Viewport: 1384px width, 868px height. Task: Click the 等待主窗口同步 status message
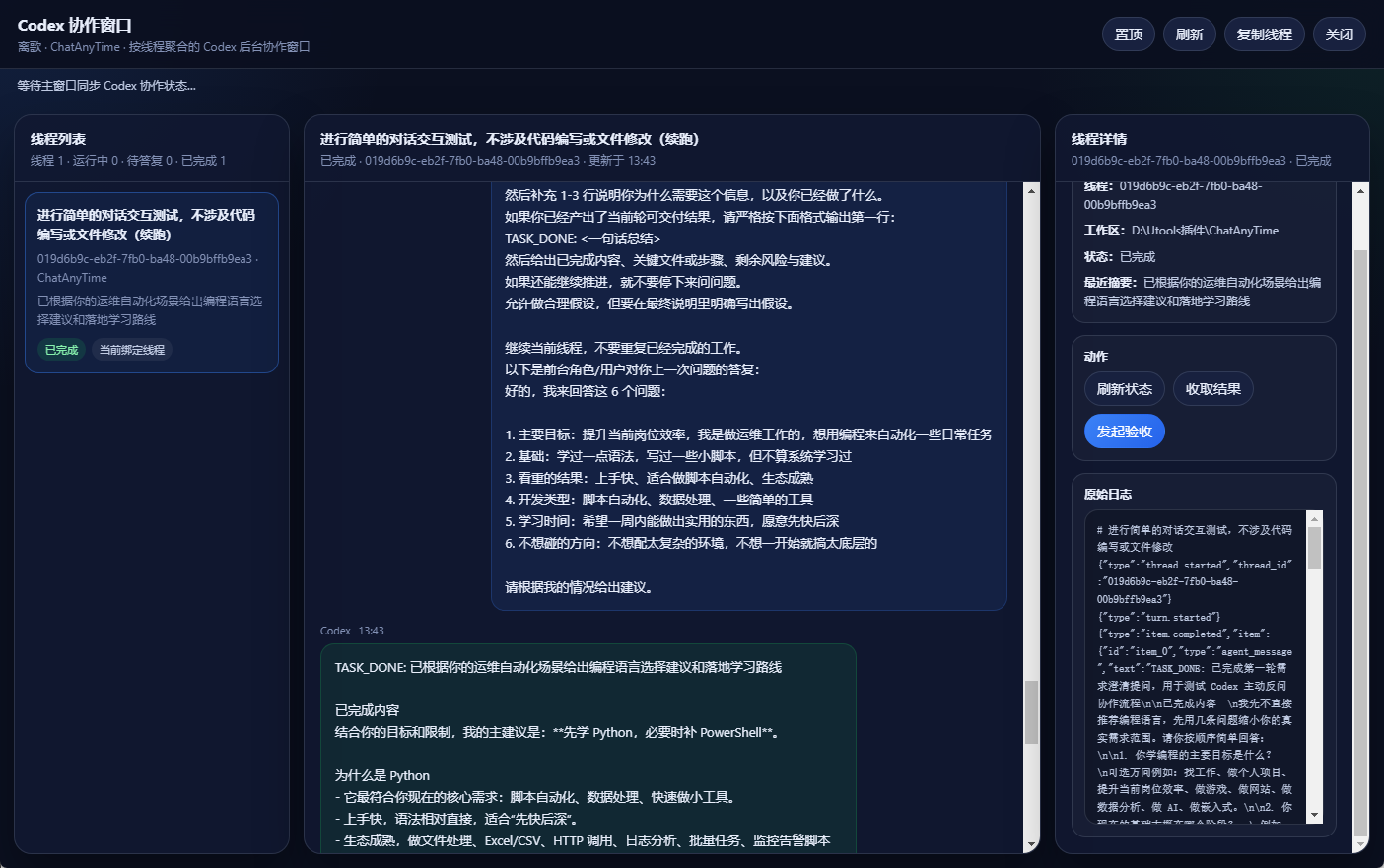click(x=106, y=86)
